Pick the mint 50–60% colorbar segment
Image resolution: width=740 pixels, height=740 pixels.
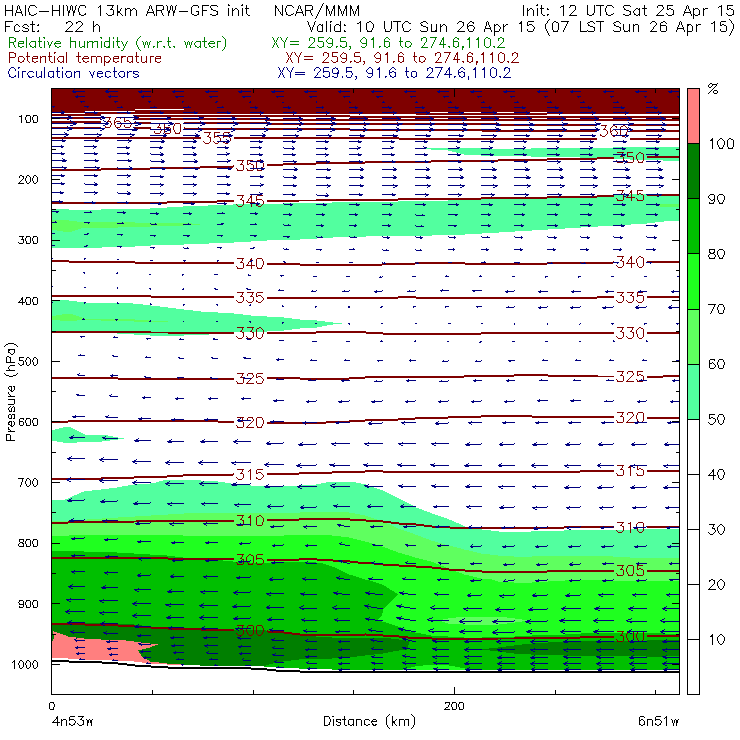(x=693, y=392)
